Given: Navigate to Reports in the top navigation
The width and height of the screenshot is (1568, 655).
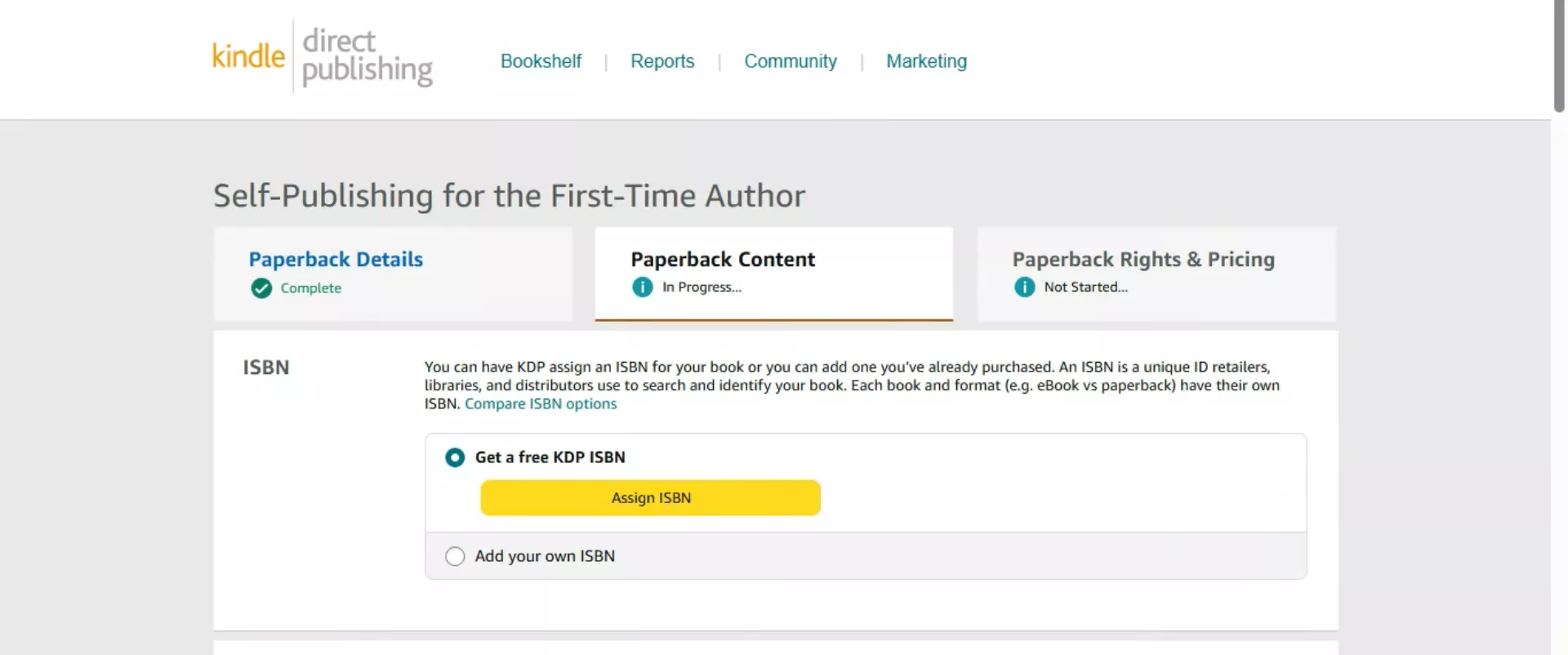Looking at the screenshot, I should click(x=661, y=61).
